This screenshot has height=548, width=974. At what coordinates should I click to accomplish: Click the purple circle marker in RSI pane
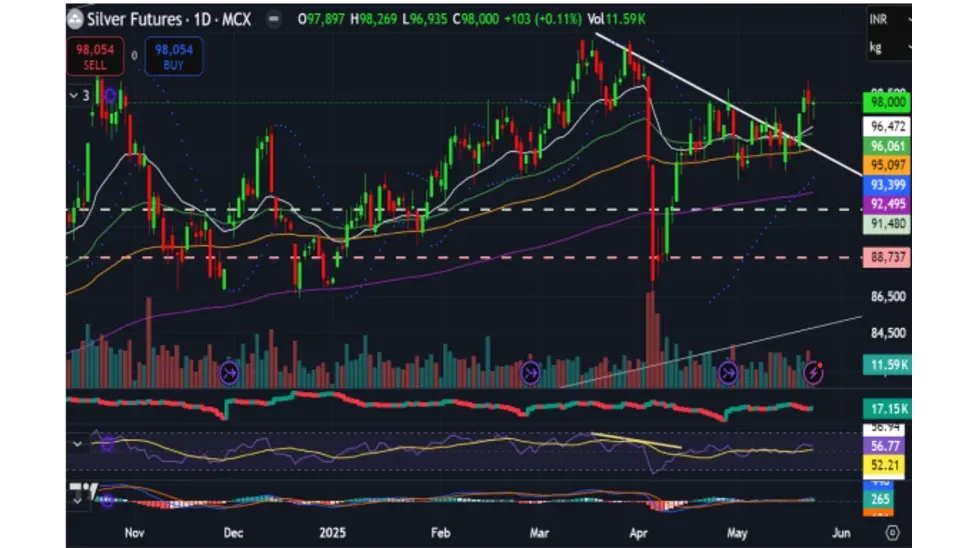pos(108,445)
